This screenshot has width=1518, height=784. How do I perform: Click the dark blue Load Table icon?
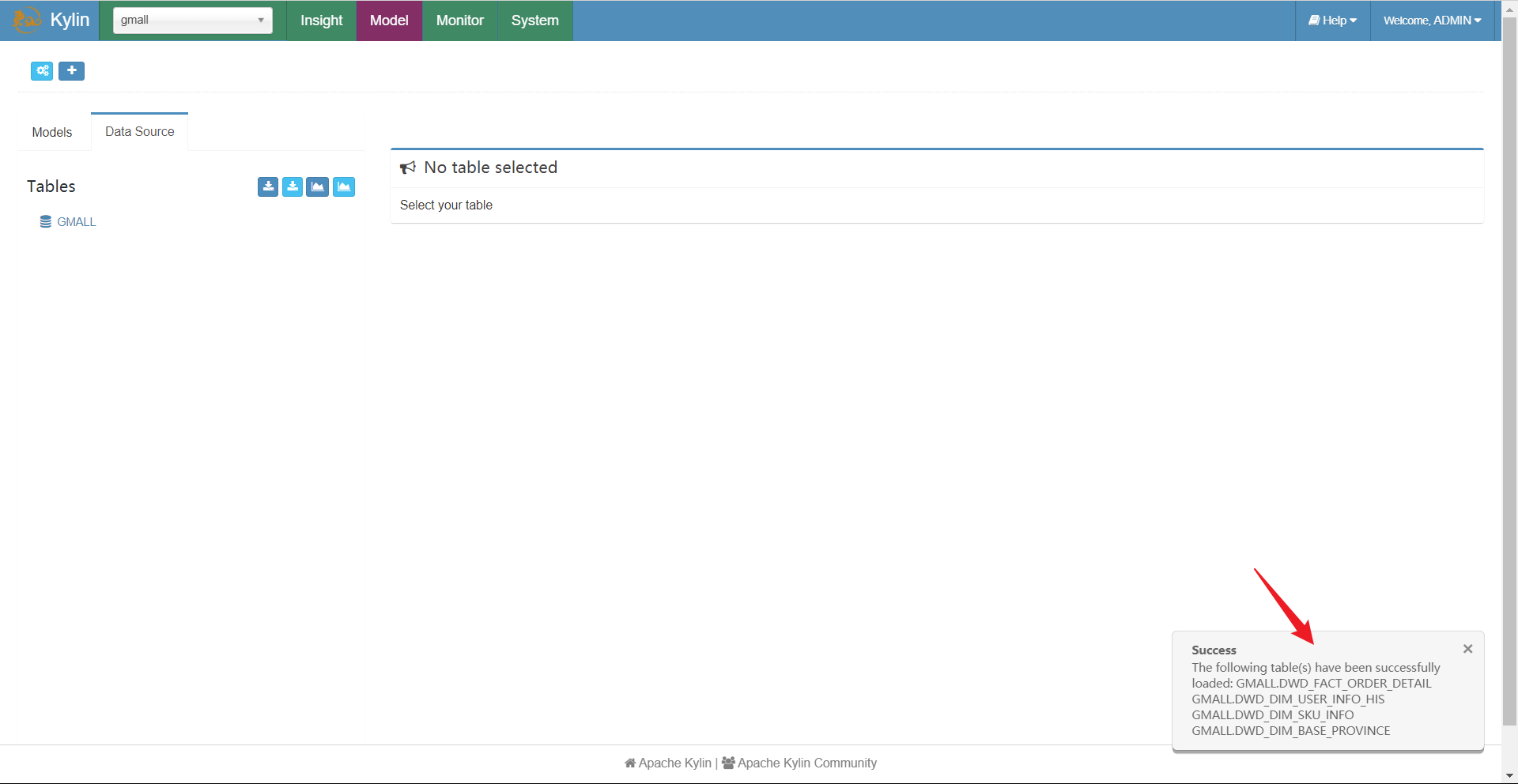268,187
